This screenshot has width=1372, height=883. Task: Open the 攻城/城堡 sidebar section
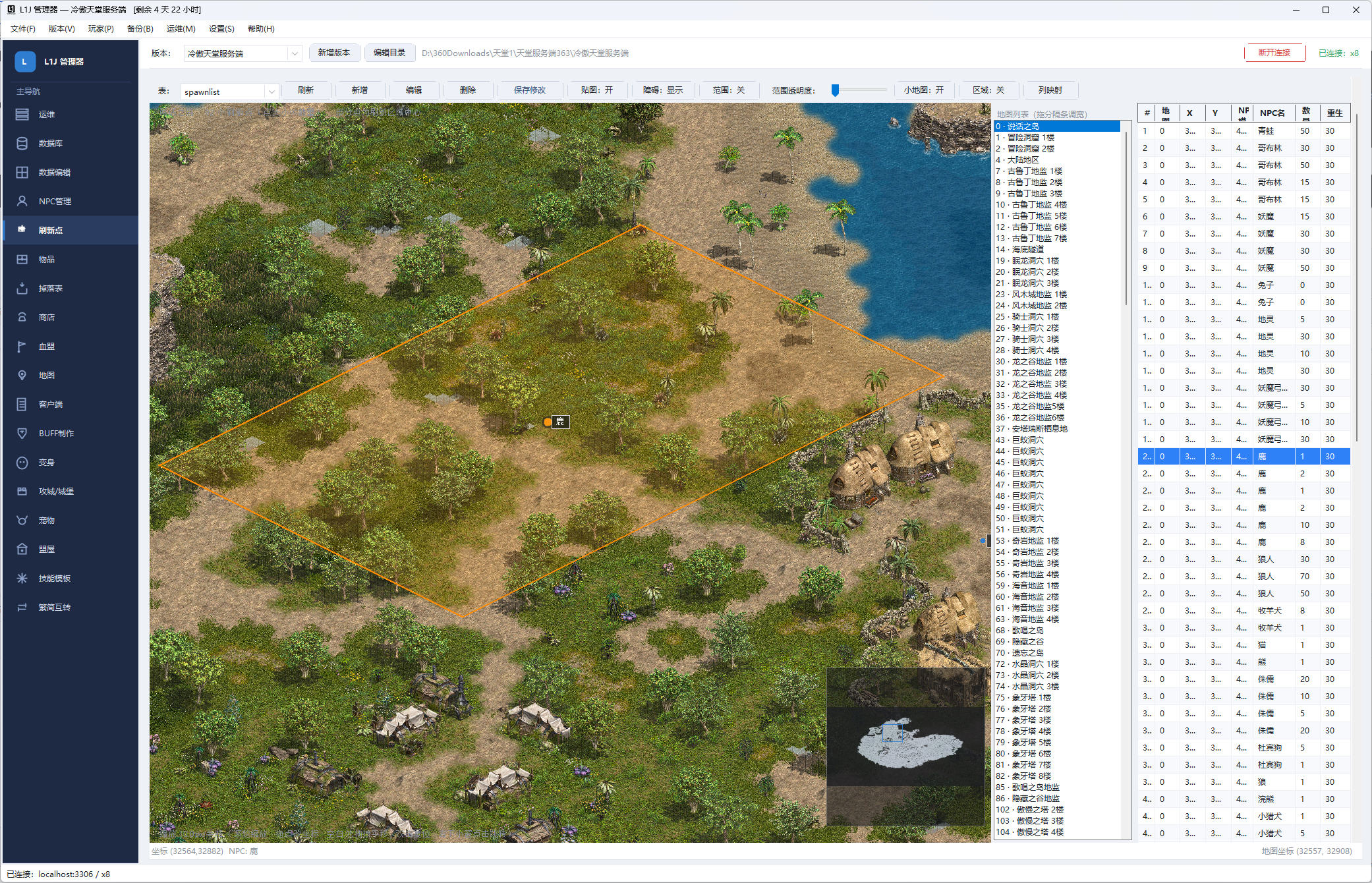pos(71,492)
